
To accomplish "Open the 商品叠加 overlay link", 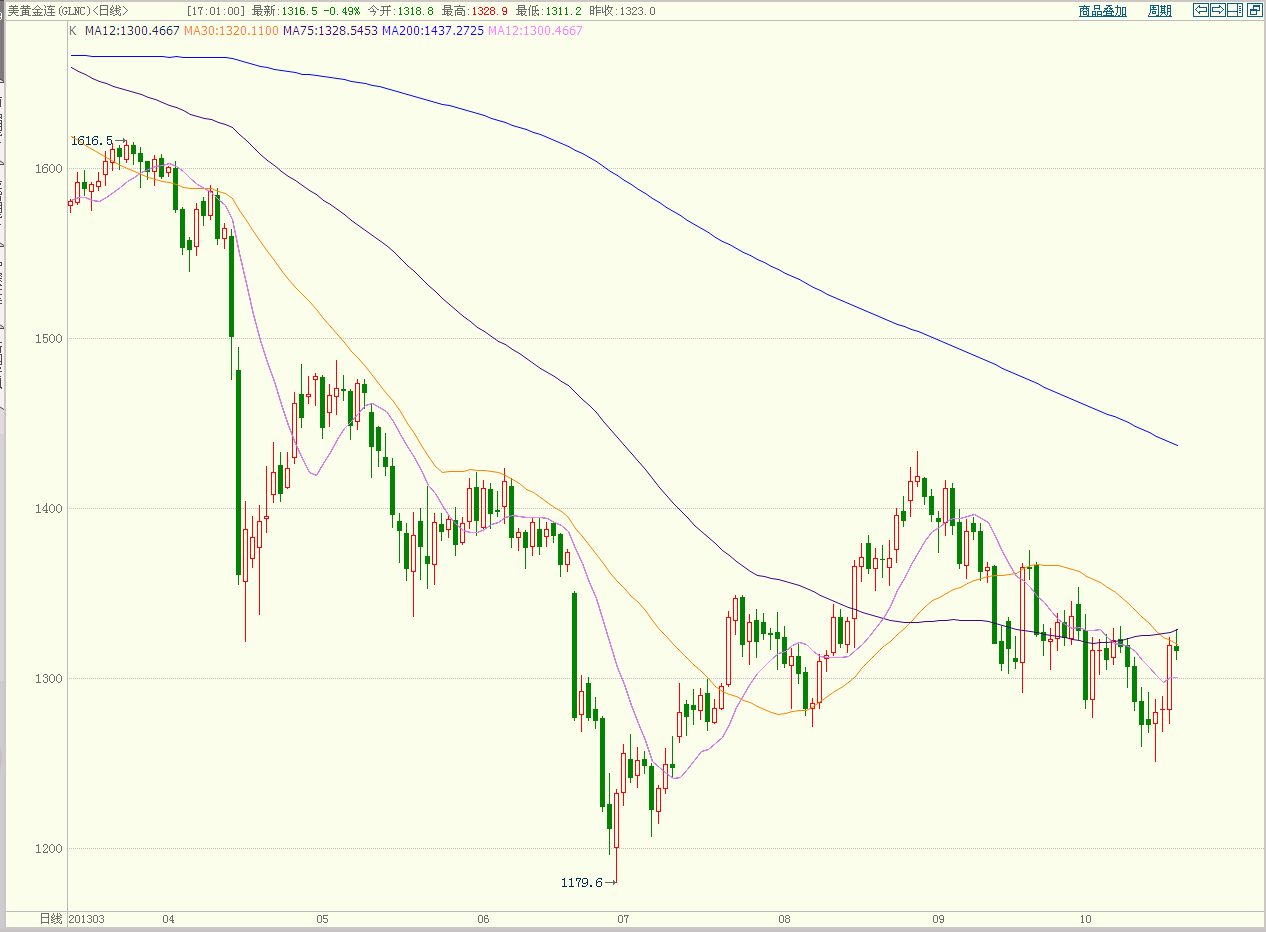I will point(1103,11).
